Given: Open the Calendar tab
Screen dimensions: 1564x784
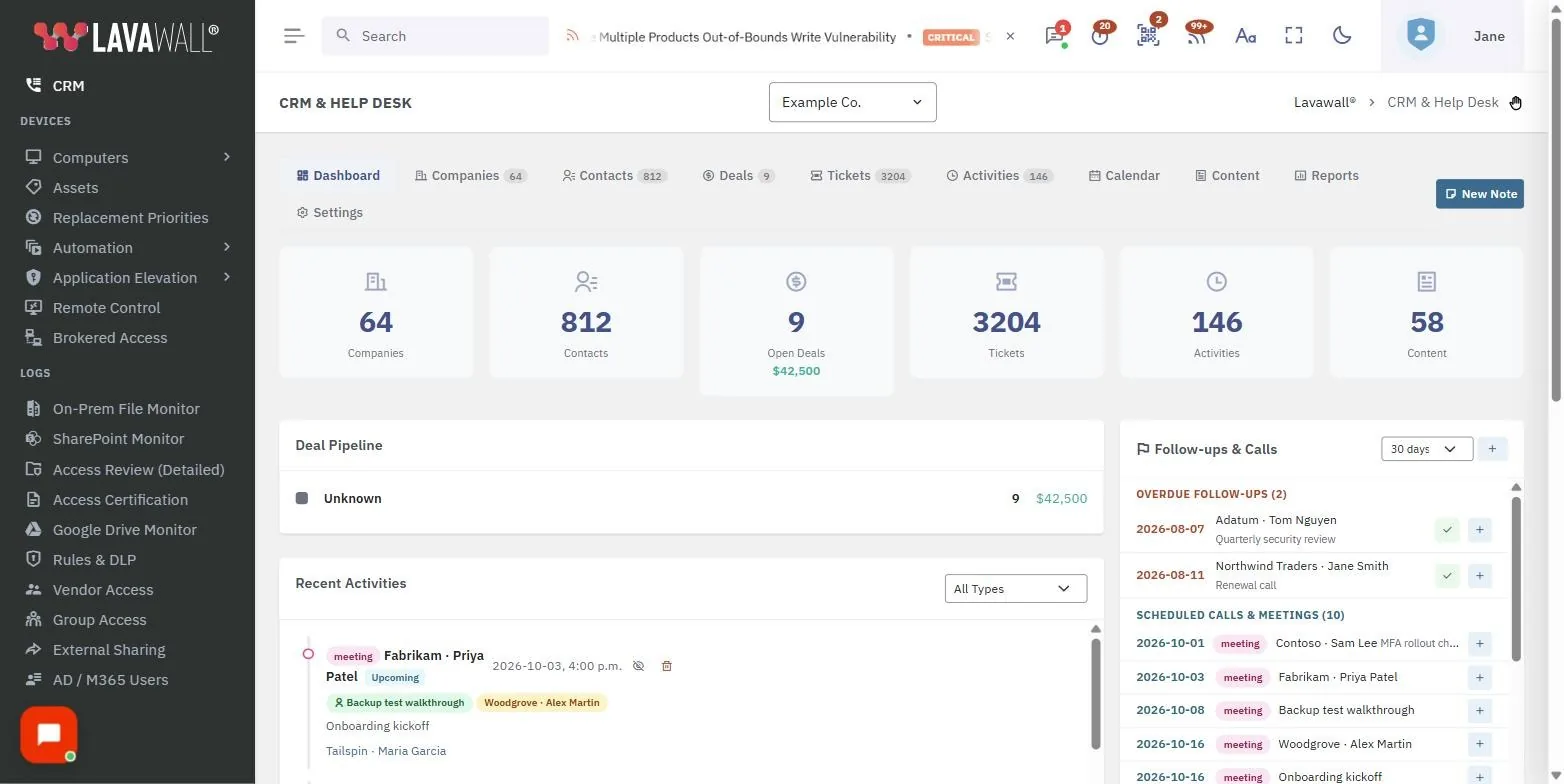Looking at the screenshot, I should pos(1124,176).
